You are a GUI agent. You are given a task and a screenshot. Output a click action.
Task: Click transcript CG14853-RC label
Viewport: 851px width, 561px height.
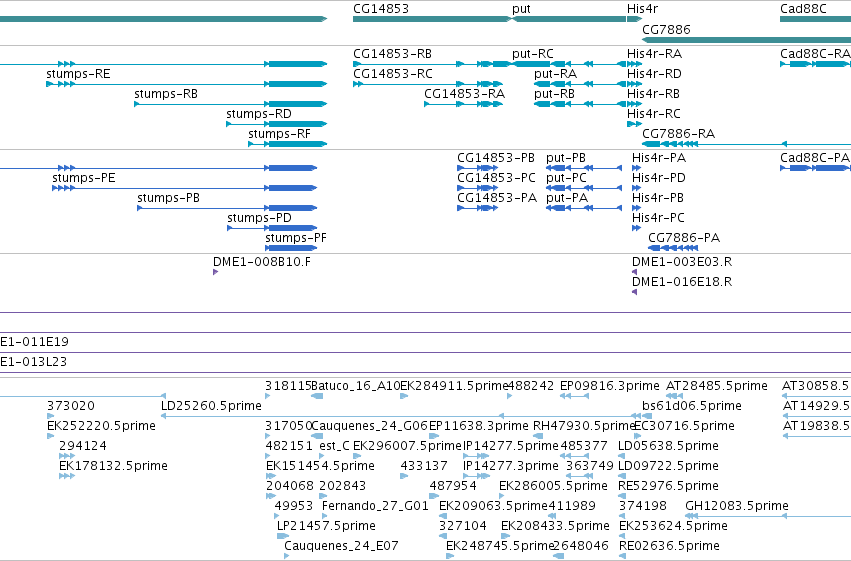(x=393, y=74)
